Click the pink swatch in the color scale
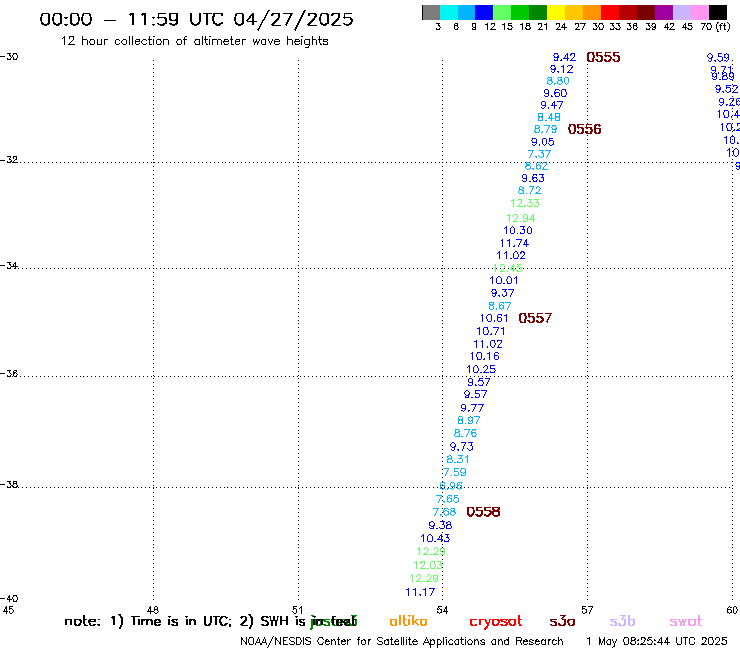Viewport: 740px width, 650px height. click(700, 12)
